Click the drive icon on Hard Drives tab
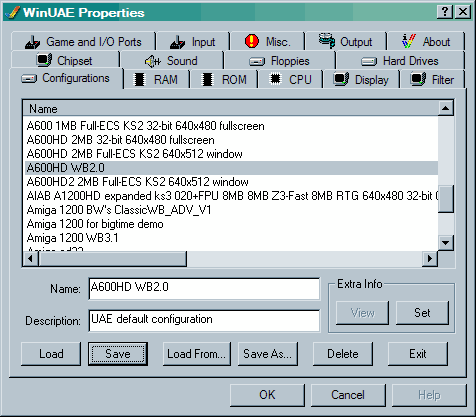Viewport: 476px width, 417px height. pos(369,61)
